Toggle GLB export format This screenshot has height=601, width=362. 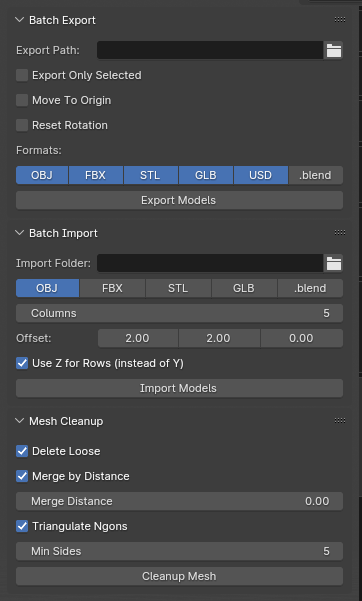coord(206,175)
